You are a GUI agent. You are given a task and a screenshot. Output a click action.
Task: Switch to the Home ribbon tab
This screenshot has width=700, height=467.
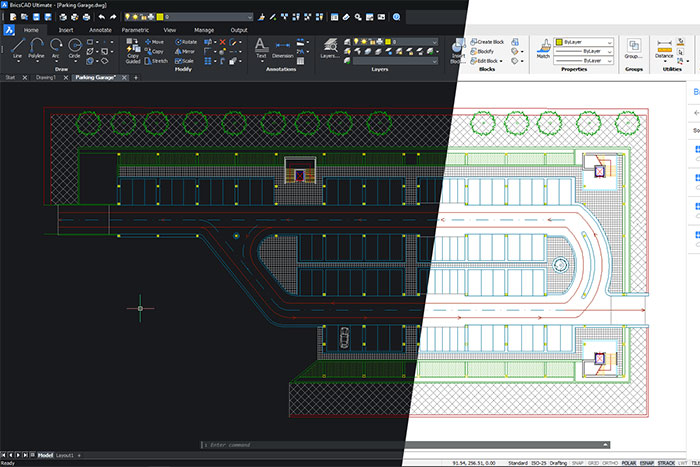(31, 30)
